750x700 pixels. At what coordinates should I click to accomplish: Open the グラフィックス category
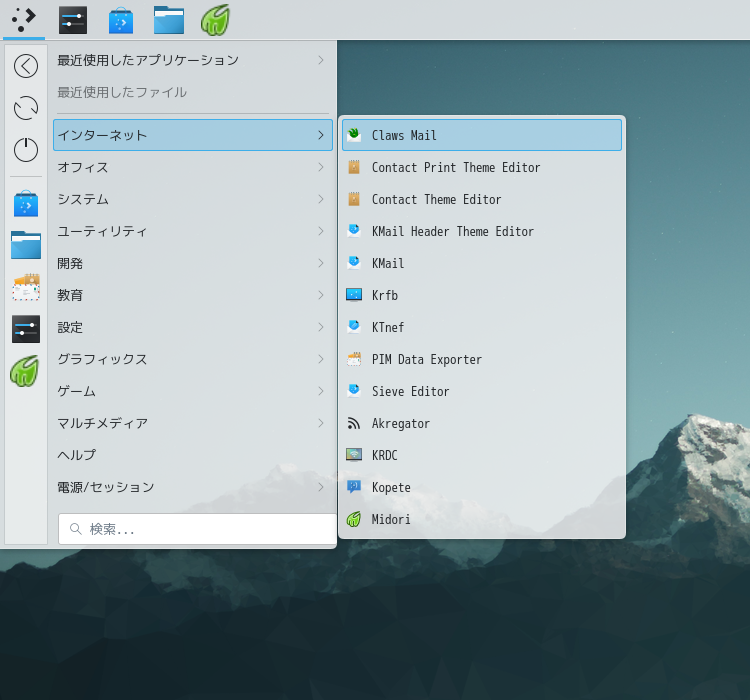pos(193,359)
